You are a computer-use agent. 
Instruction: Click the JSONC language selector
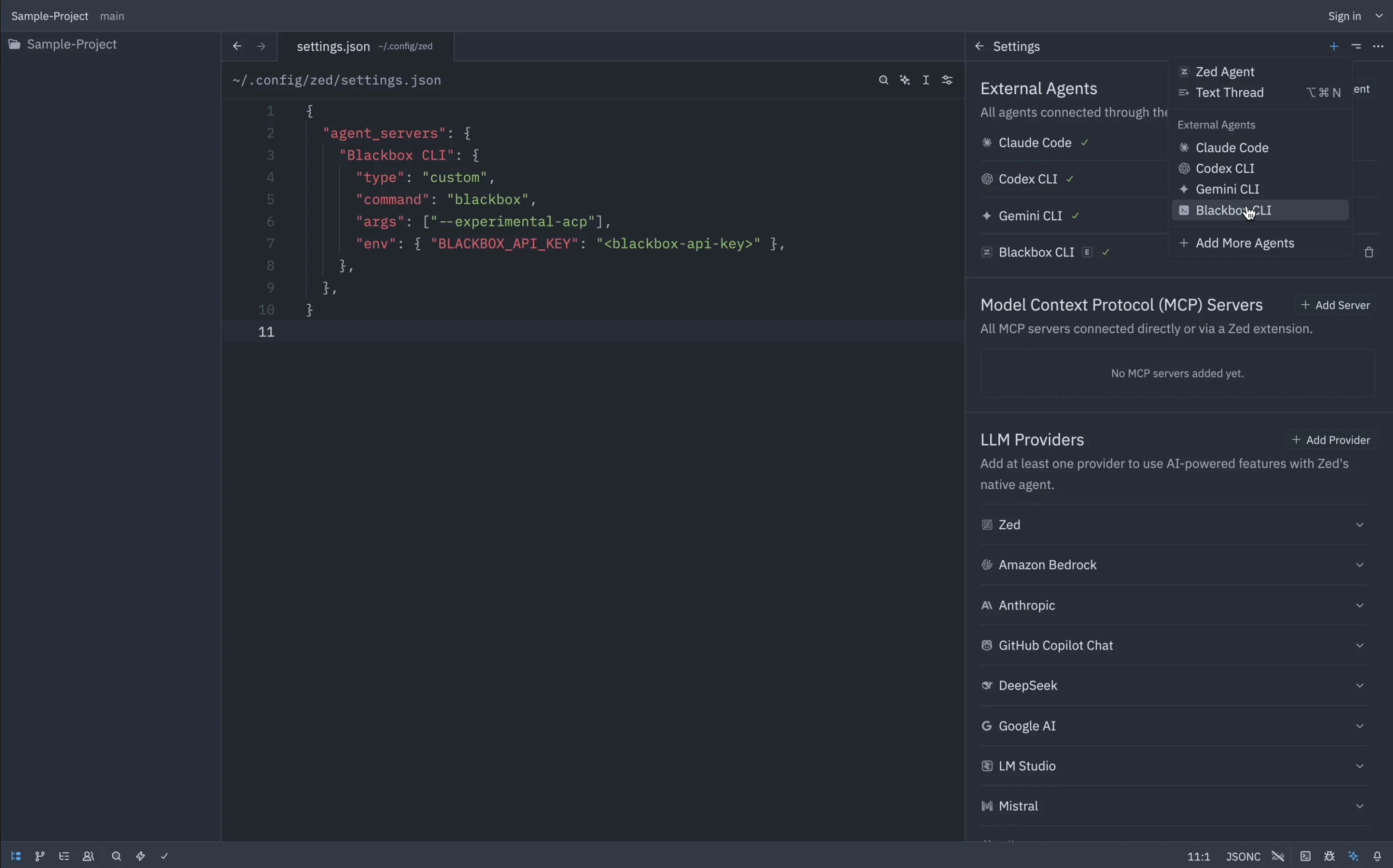[x=1243, y=857]
